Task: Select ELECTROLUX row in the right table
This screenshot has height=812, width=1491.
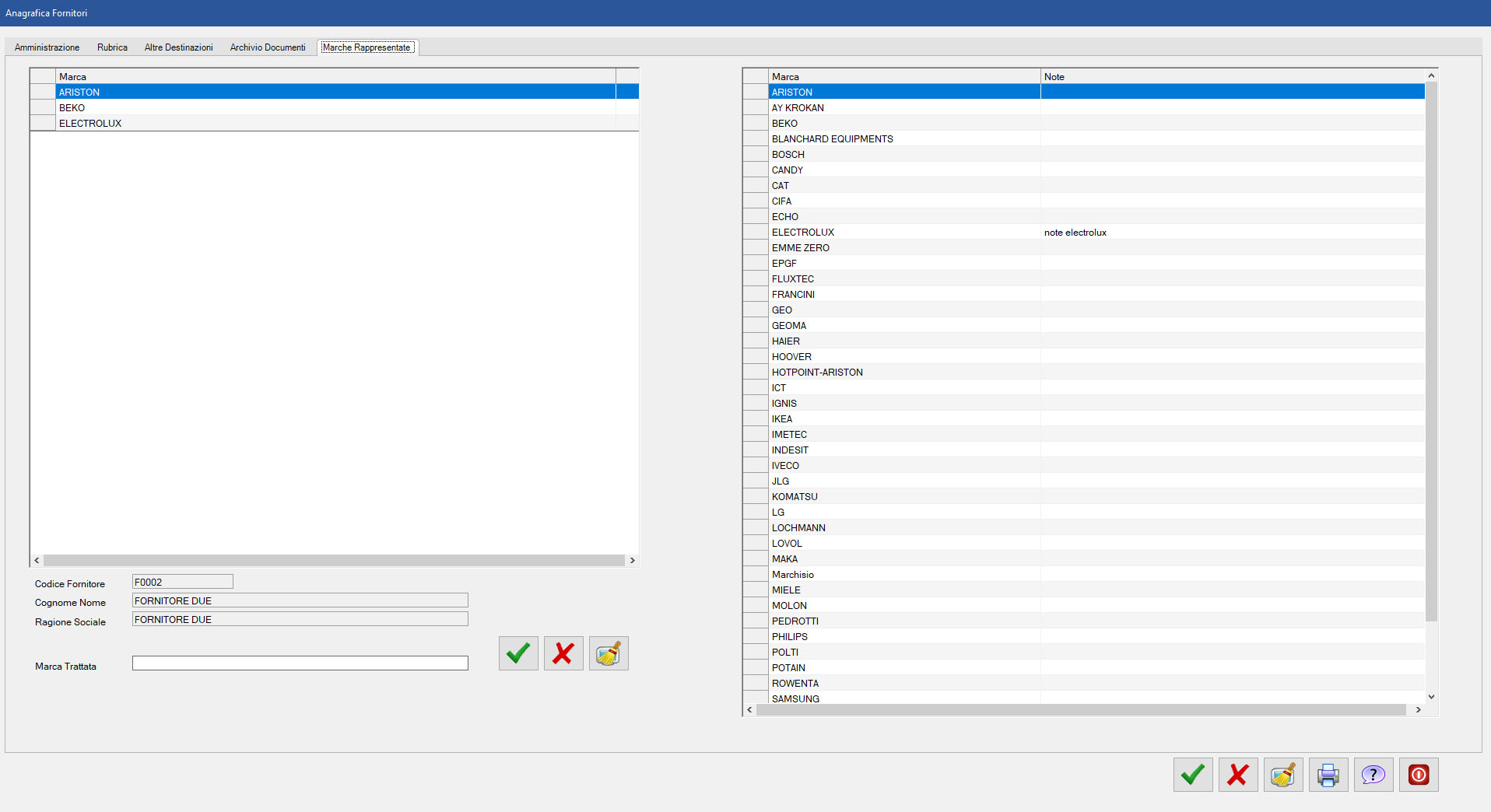Action: tap(803, 233)
